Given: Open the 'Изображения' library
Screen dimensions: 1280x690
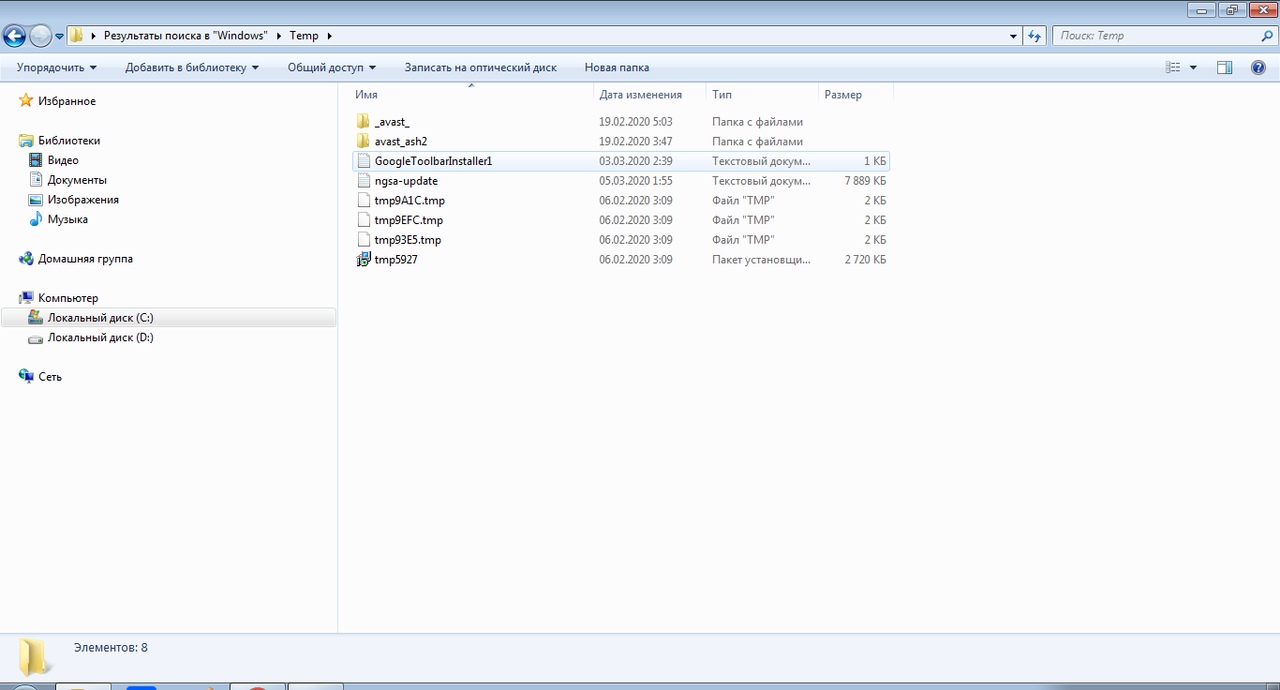Looking at the screenshot, I should point(83,200).
